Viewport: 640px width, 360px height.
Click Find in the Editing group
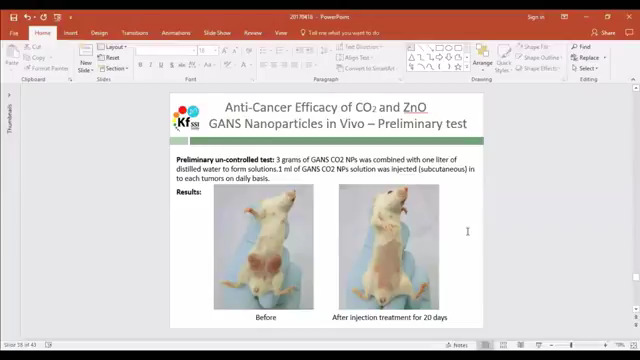tap(581, 47)
